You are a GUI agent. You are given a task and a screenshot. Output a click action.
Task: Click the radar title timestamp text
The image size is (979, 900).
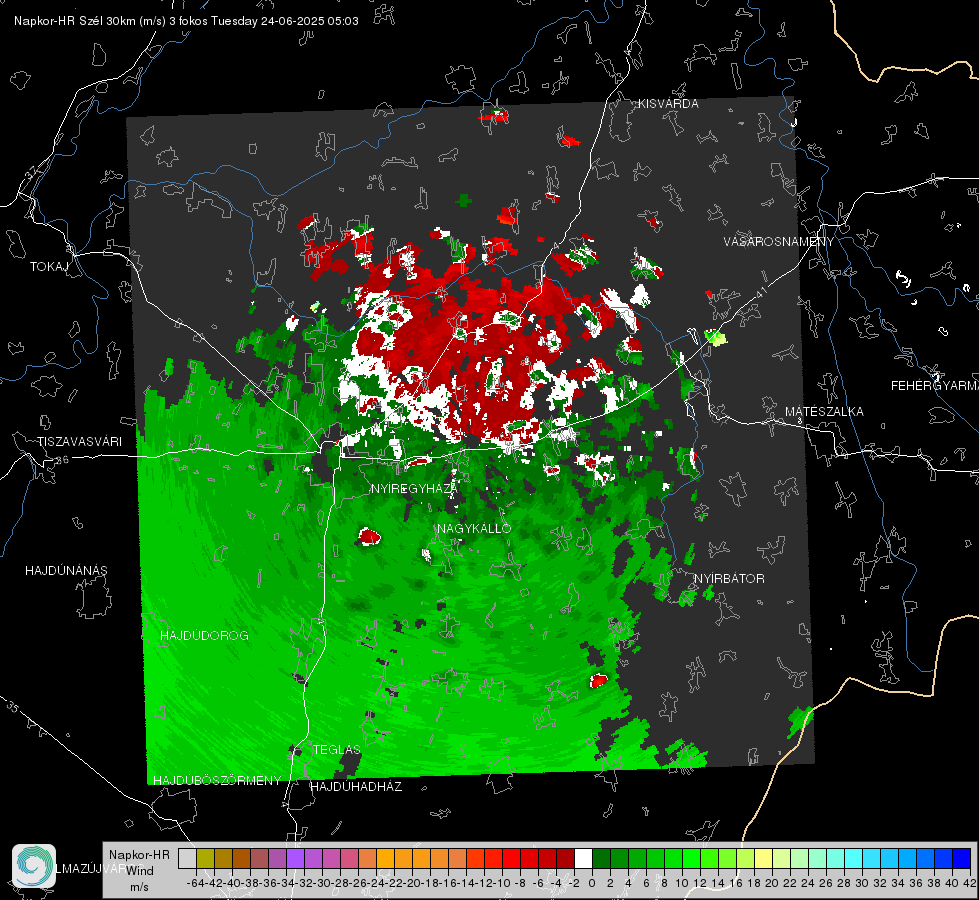(186, 21)
